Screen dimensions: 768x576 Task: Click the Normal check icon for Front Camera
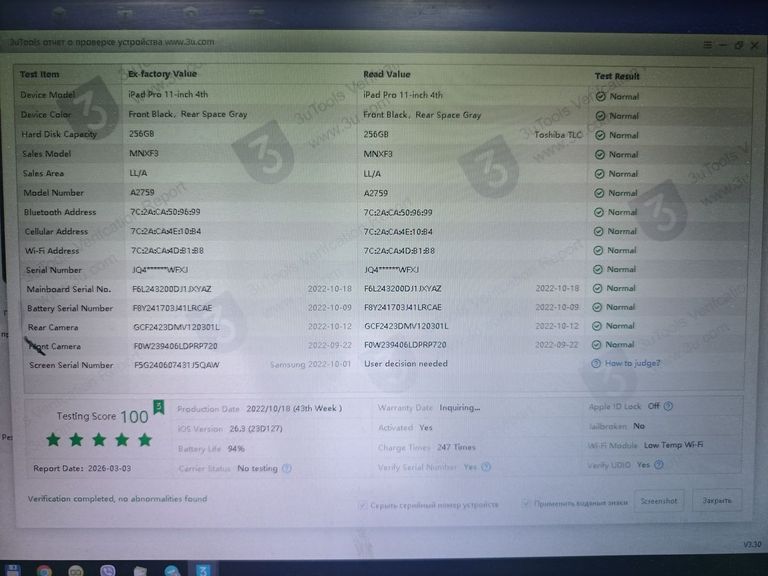point(596,345)
